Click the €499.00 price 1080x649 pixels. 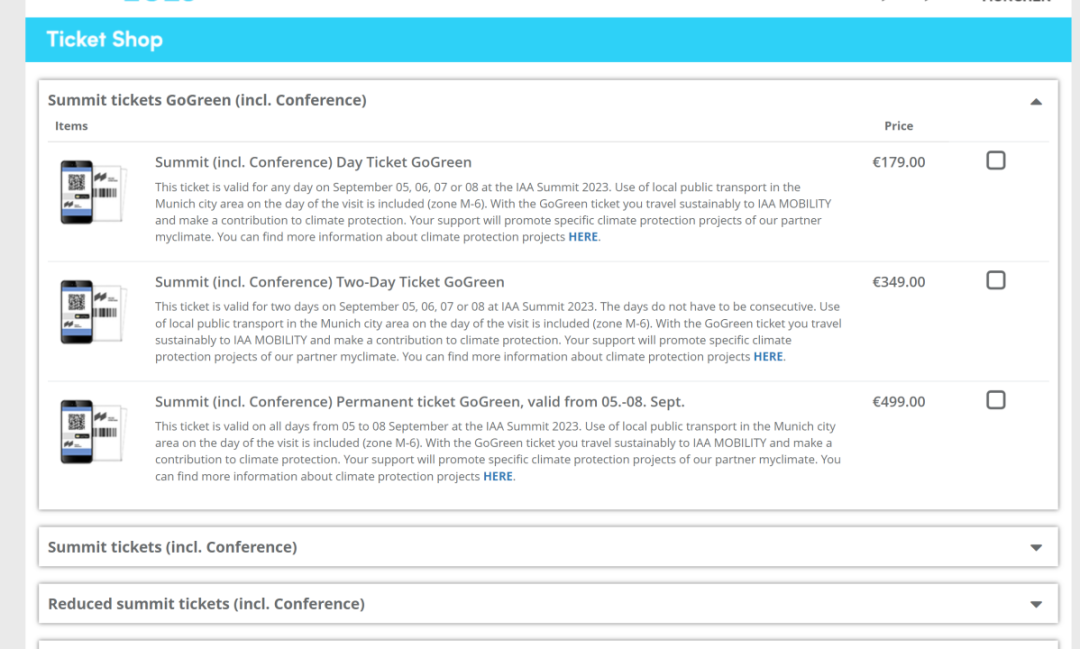point(899,402)
